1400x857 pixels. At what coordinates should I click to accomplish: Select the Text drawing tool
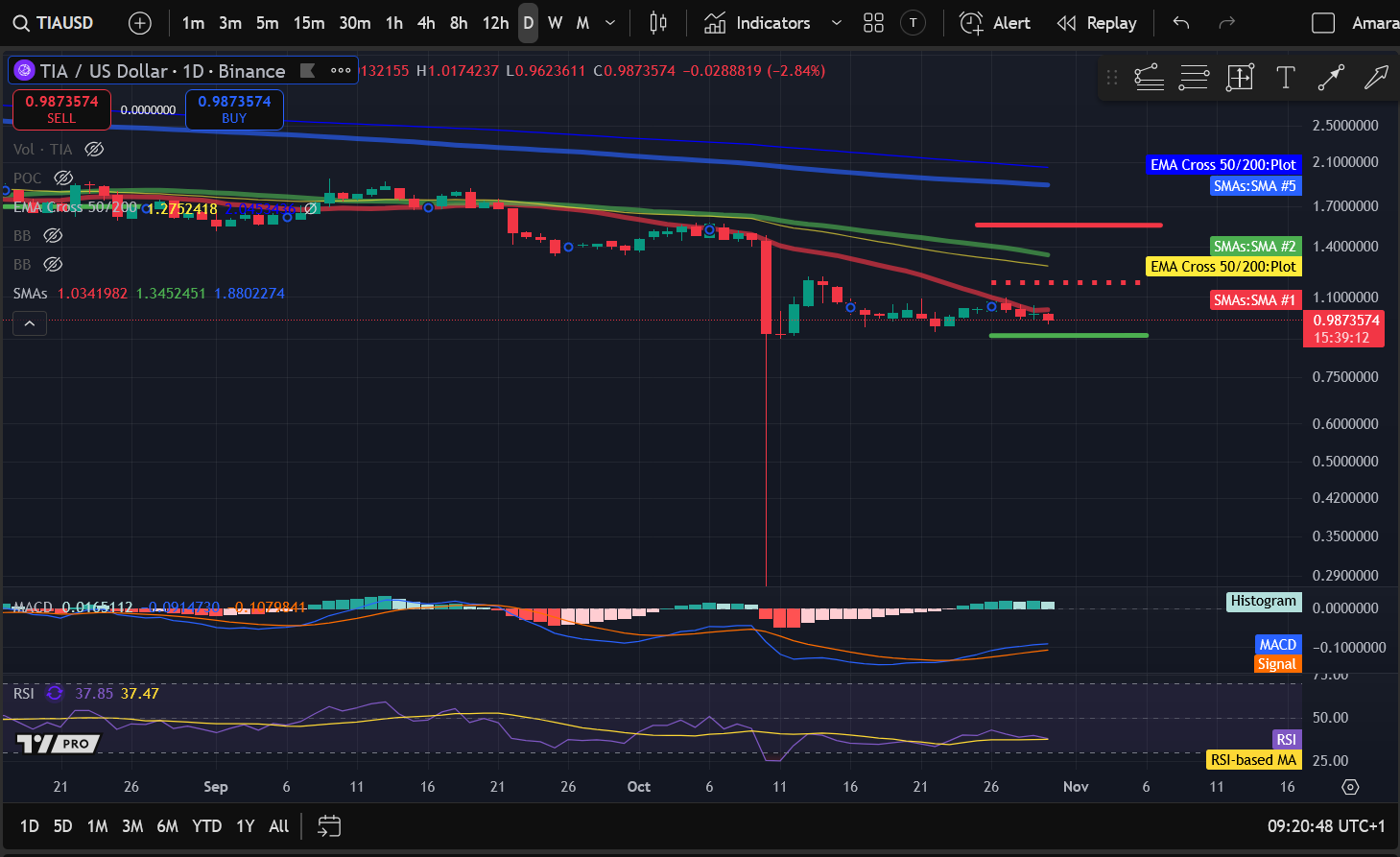[1285, 78]
